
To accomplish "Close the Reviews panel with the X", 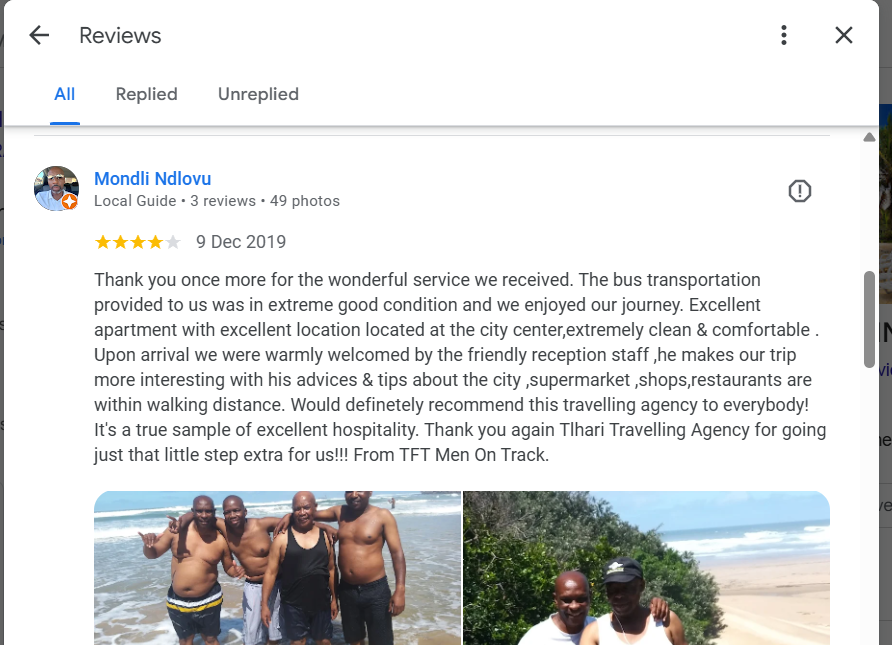I will coord(844,35).
